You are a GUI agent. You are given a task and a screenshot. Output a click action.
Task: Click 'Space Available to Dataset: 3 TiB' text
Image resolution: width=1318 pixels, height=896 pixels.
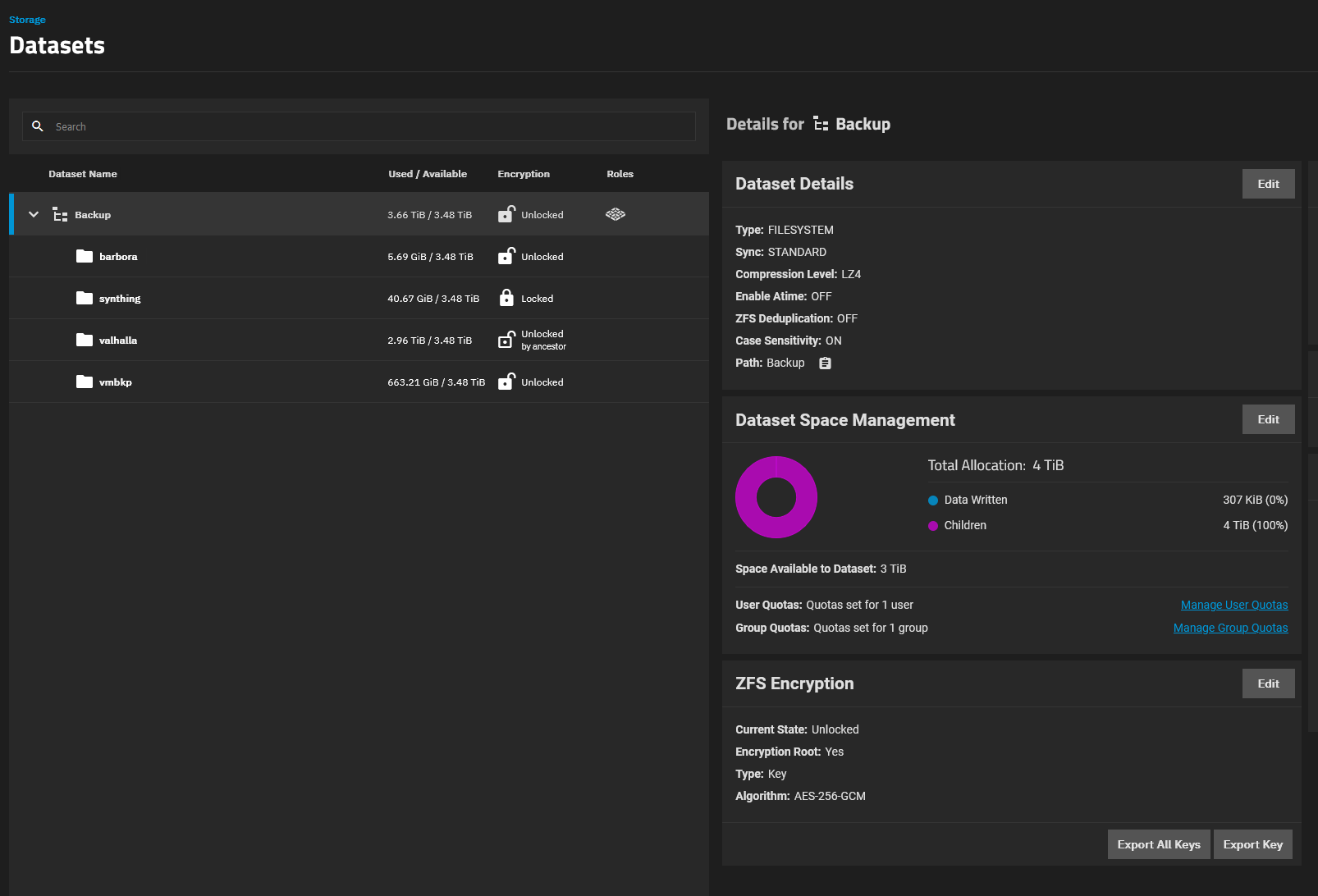821,569
